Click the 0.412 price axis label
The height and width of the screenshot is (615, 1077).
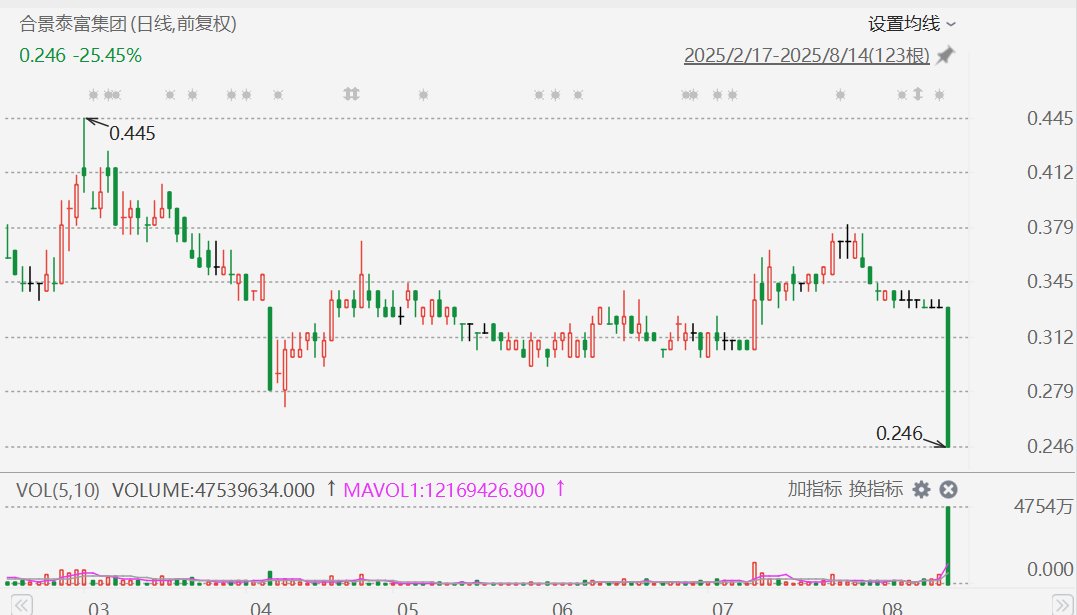(x=1050, y=172)
